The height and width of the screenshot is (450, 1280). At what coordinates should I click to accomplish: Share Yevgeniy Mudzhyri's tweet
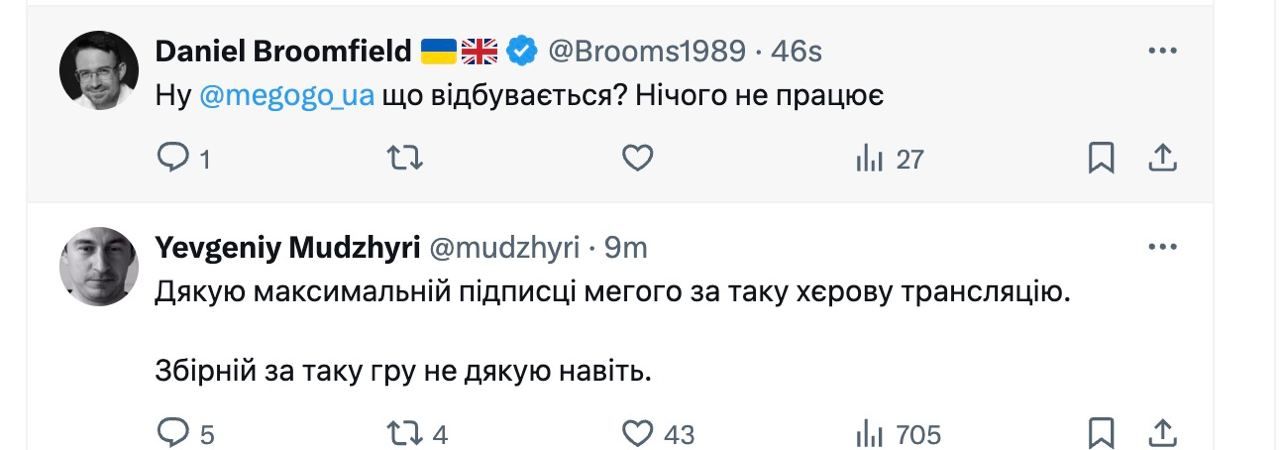[1162, 433]
